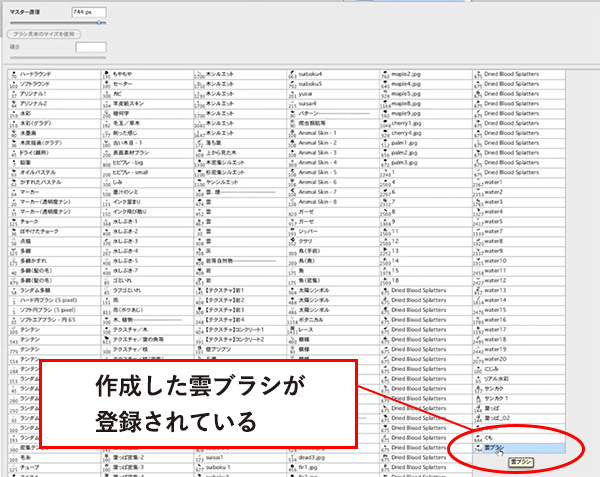This screenshot has width=600, height=477.
Task: Select the 【テクスチャ】コンクリート1 brush
Action: (240, 330)
